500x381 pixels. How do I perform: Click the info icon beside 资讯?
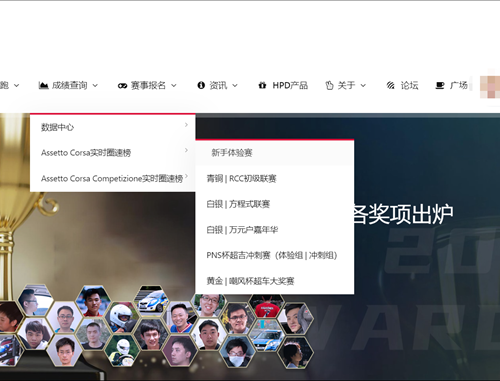pyautogui.click(x=201, y=85)
